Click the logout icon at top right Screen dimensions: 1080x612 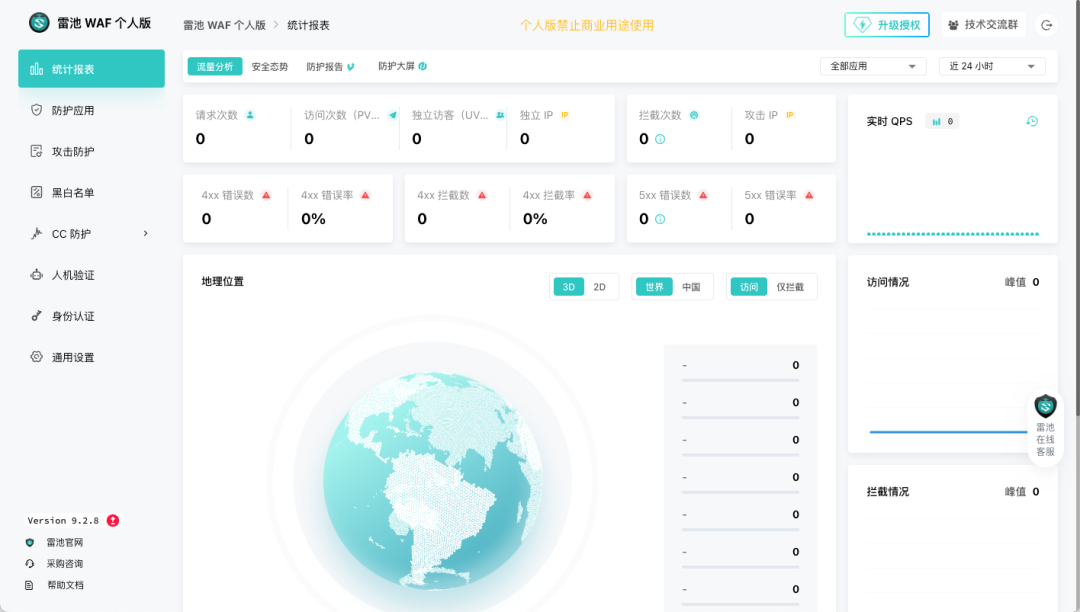1046,25
